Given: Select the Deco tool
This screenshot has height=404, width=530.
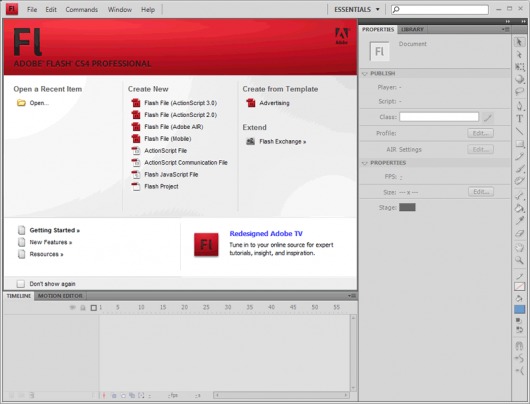Looking at the screenshot, I should pyautogui.click(x=520, y=181).
